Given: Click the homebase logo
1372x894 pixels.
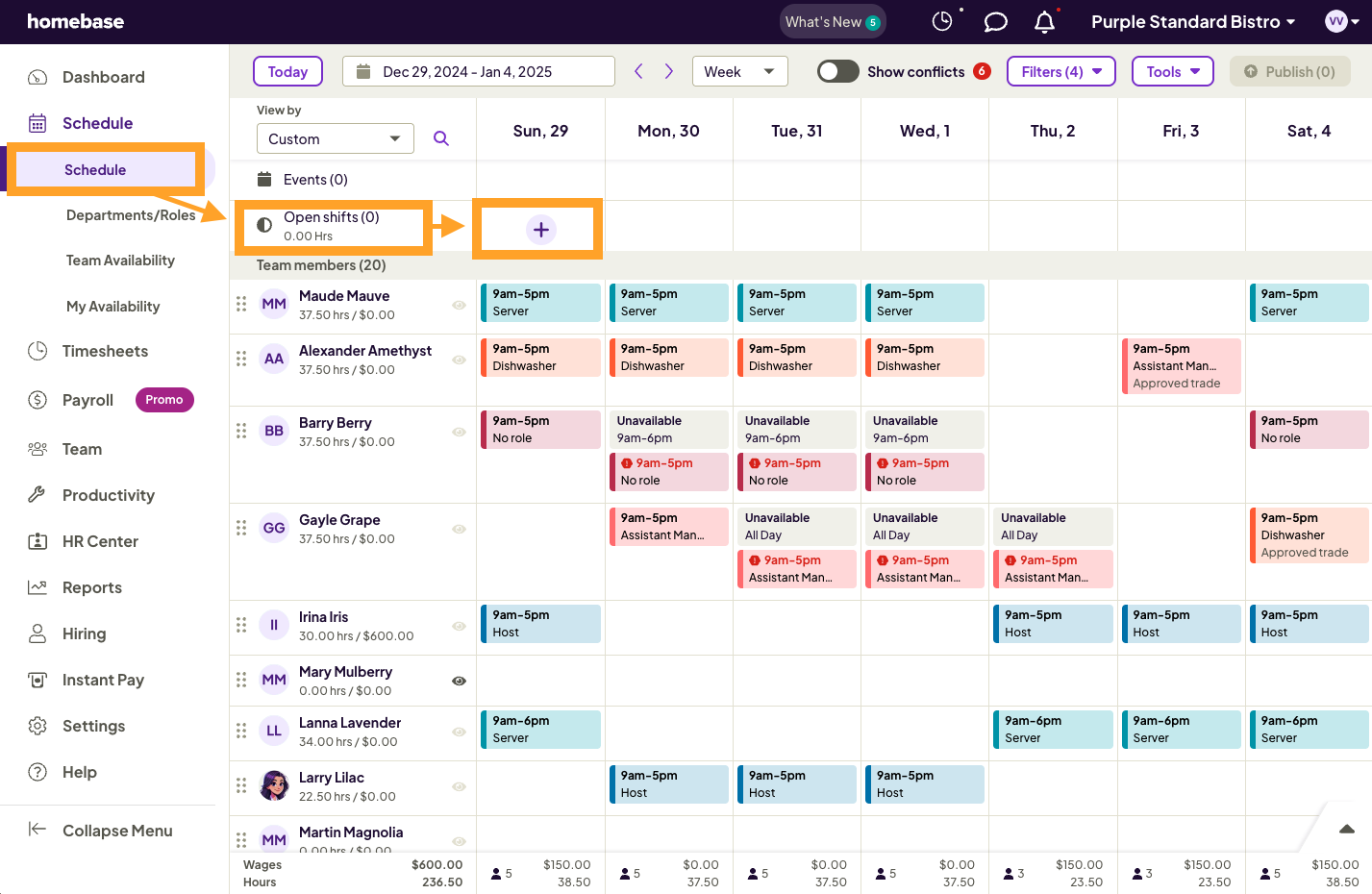Looking at the screenshot, I should (x=76, y=21).
